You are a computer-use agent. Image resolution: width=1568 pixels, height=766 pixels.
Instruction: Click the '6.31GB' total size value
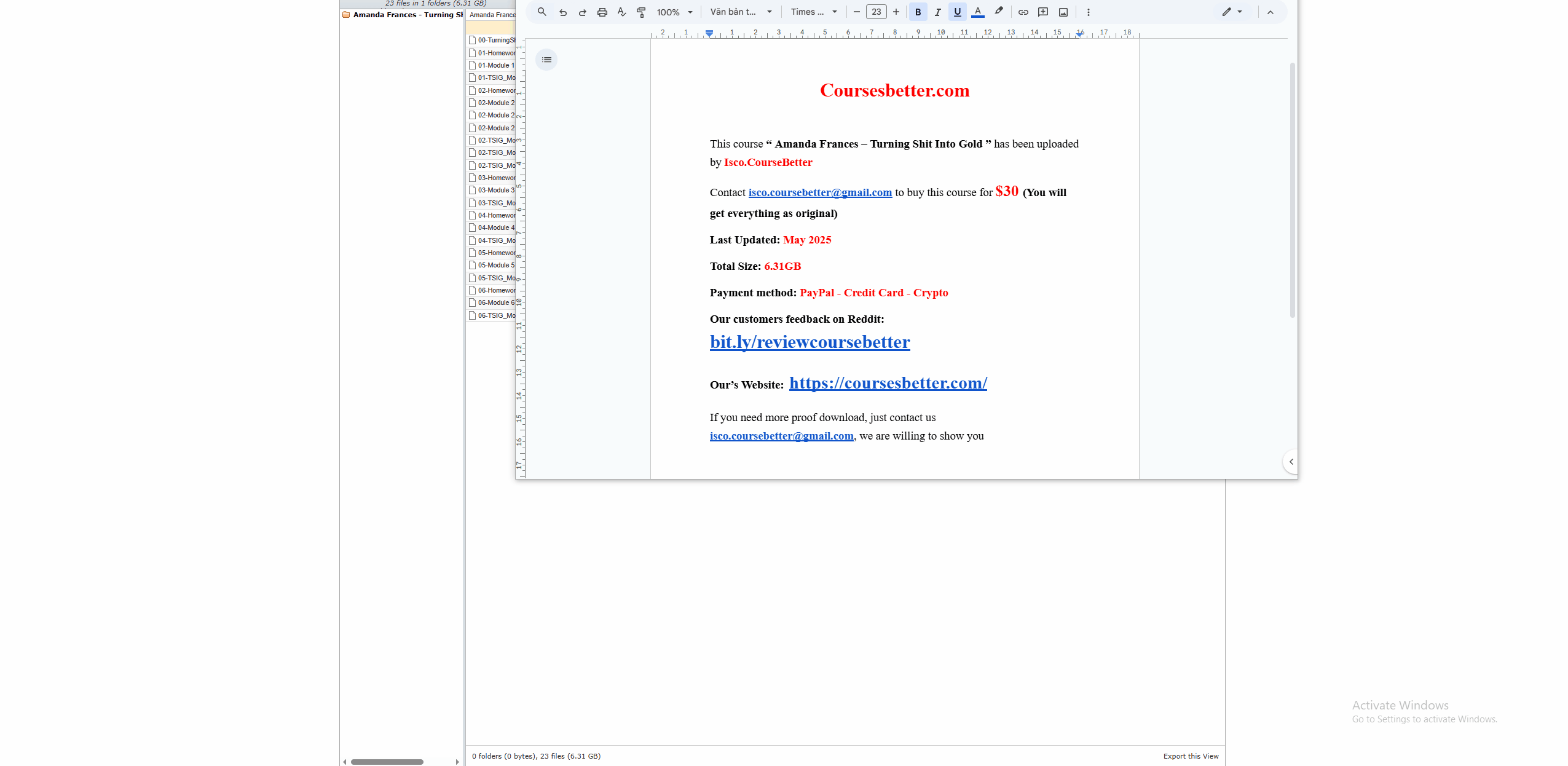point(782,266)
